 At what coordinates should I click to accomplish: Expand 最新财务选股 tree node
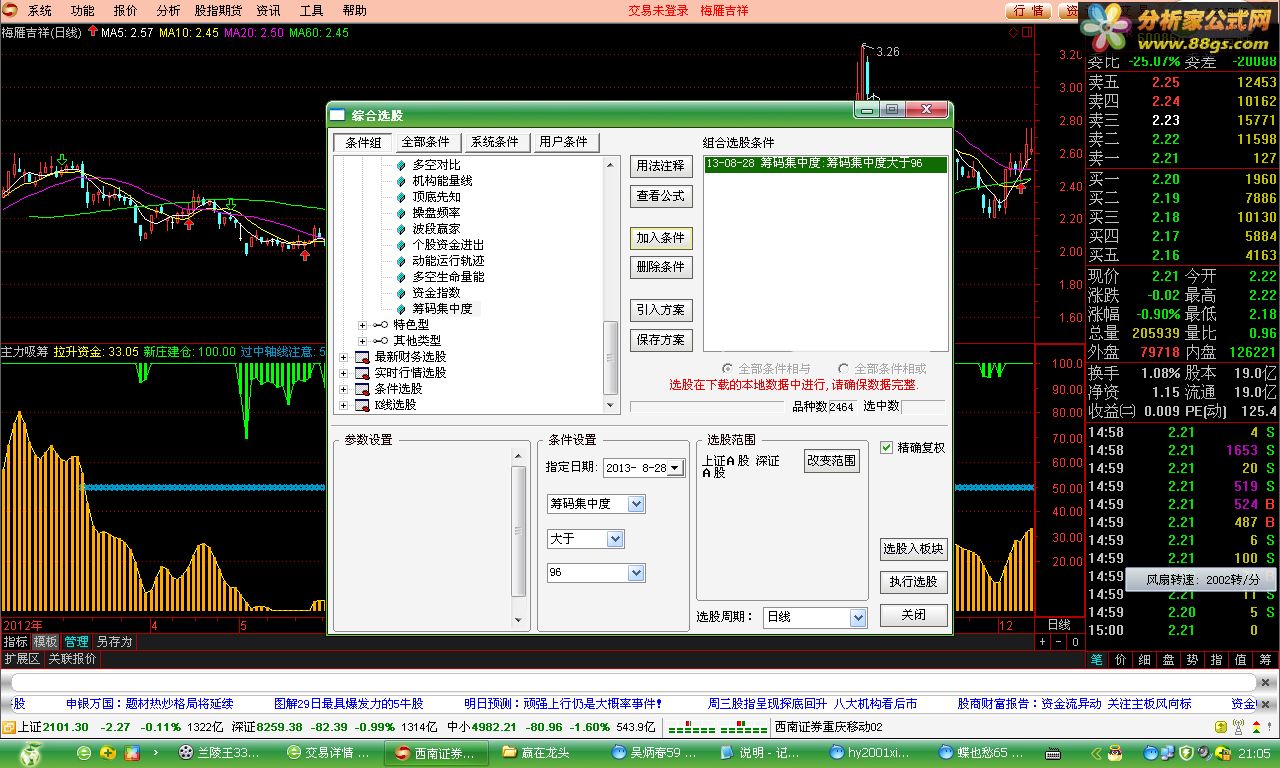point(344,357)
